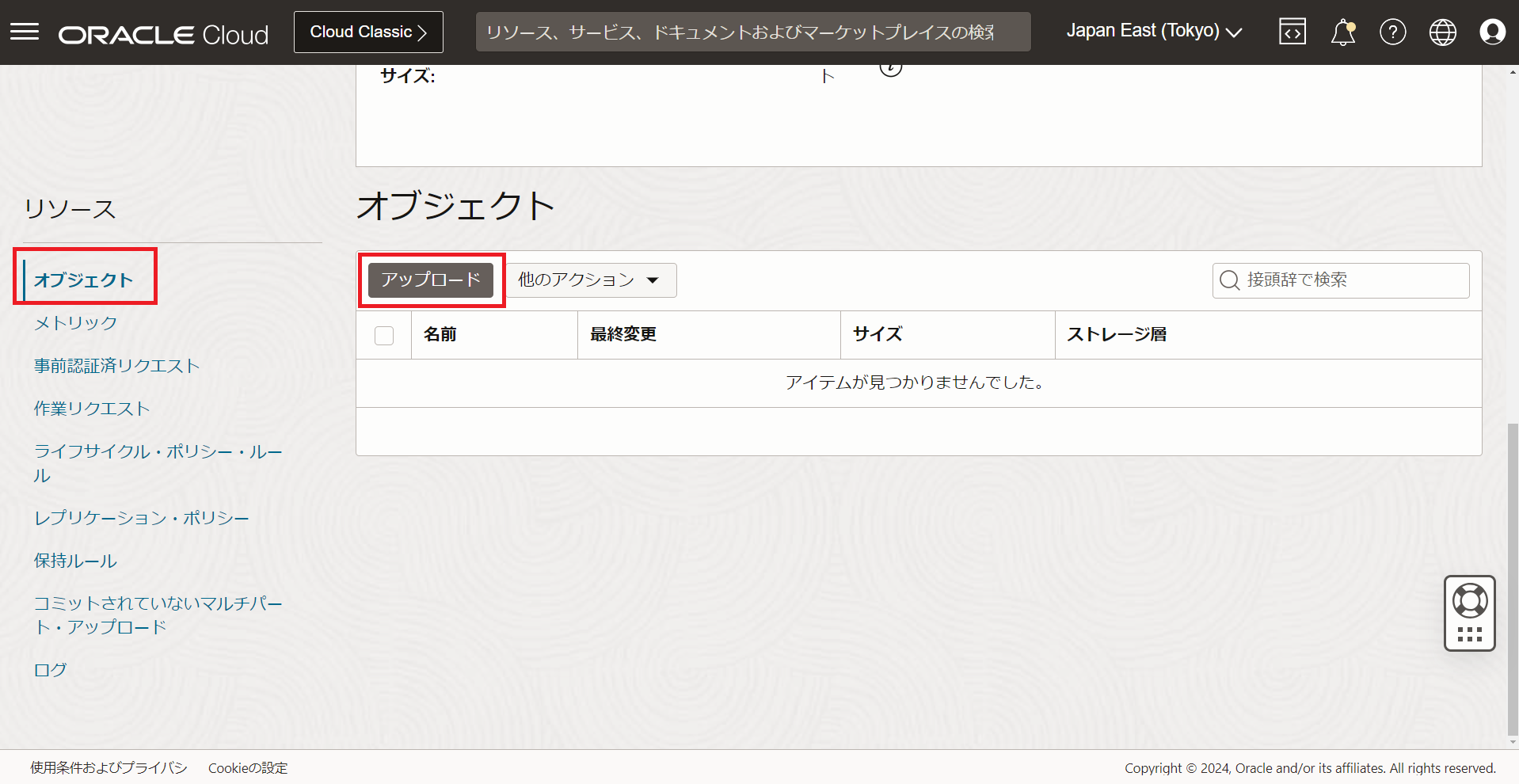1519x784 pixels.
Task: Open the 事前認証済リクエスト link
Action: coord(116,366)
